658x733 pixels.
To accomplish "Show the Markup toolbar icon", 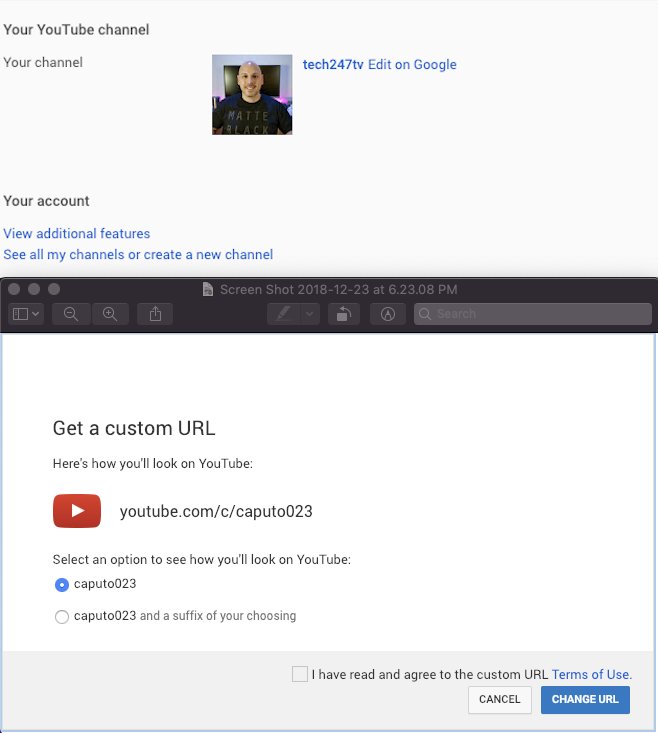I will pos(387,314).
